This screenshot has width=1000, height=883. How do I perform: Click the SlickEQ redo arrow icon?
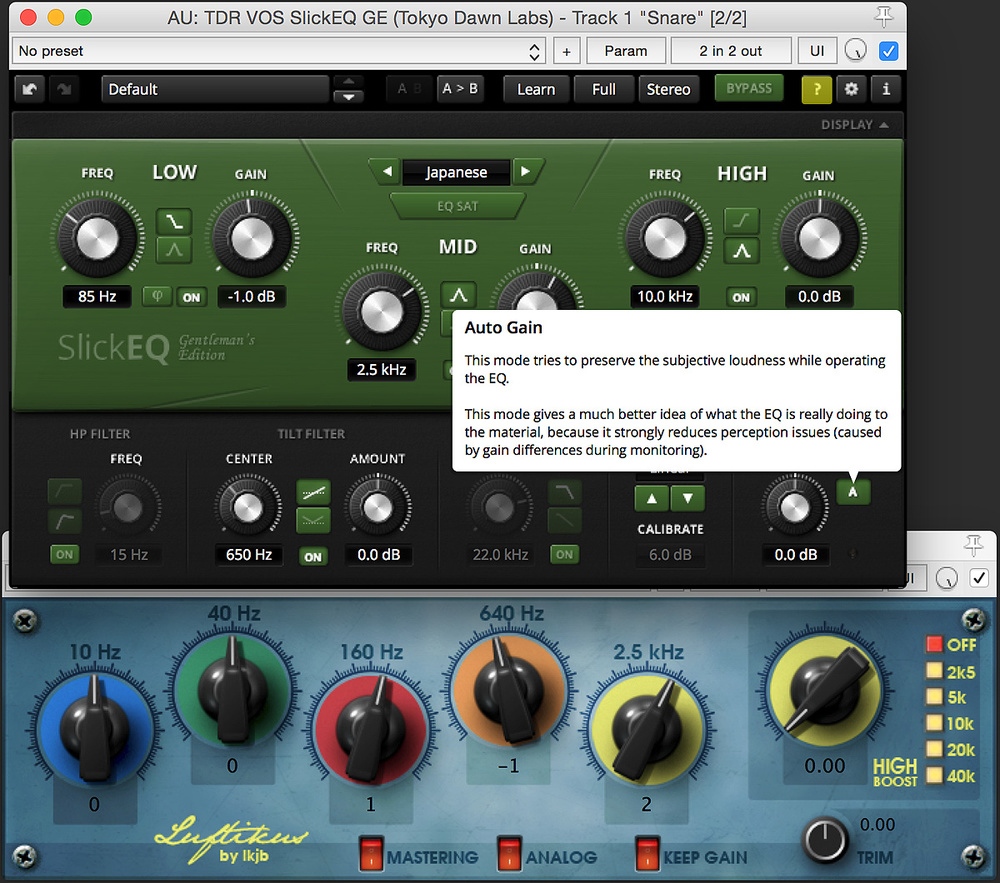pos(64,89)
